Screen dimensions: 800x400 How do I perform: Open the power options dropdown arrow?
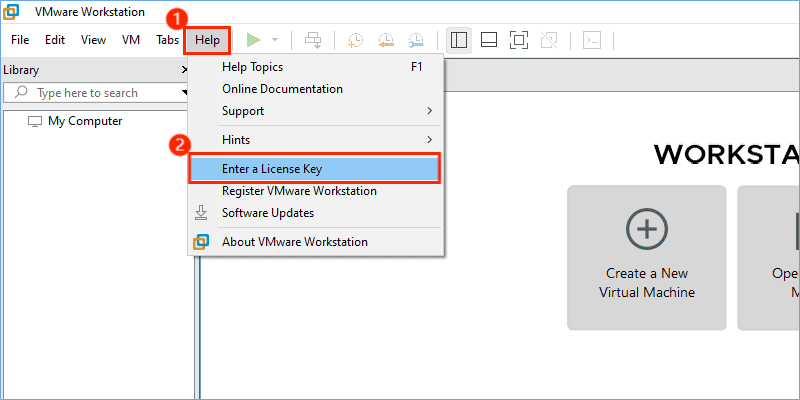pyautogui.click(x=274, y=40)
